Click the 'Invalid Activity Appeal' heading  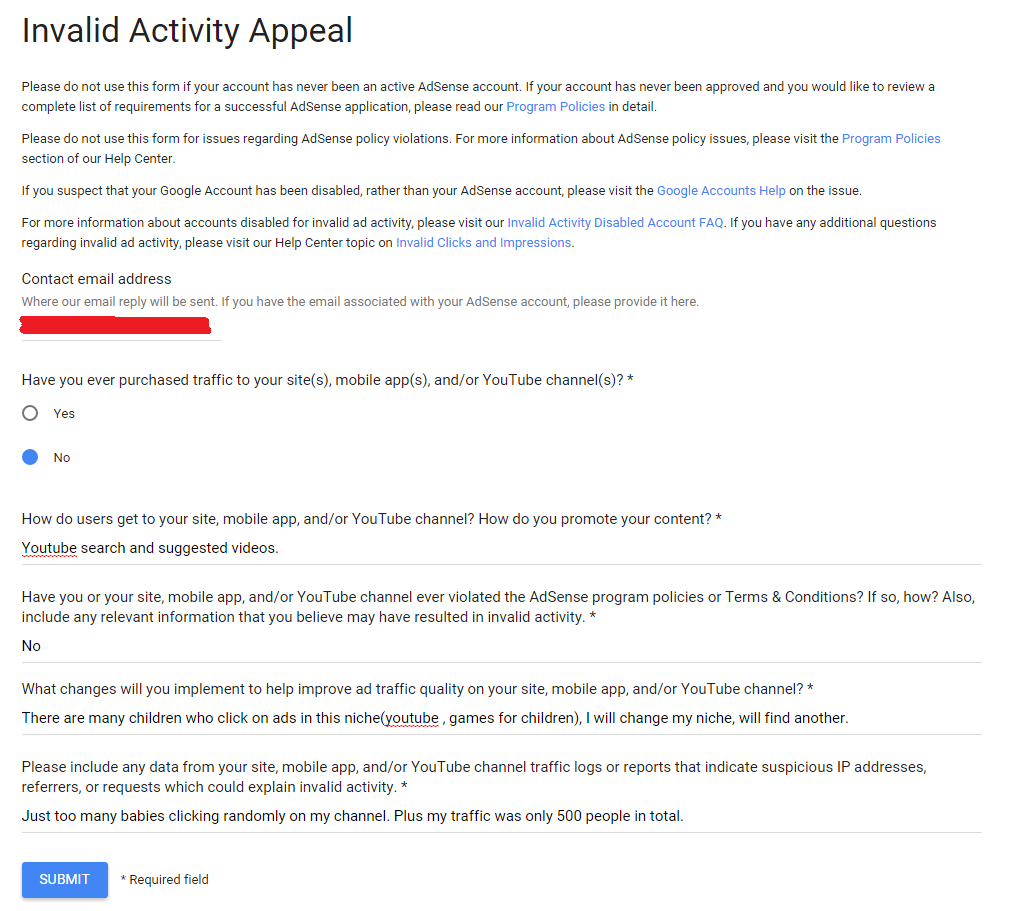point(187,31)
